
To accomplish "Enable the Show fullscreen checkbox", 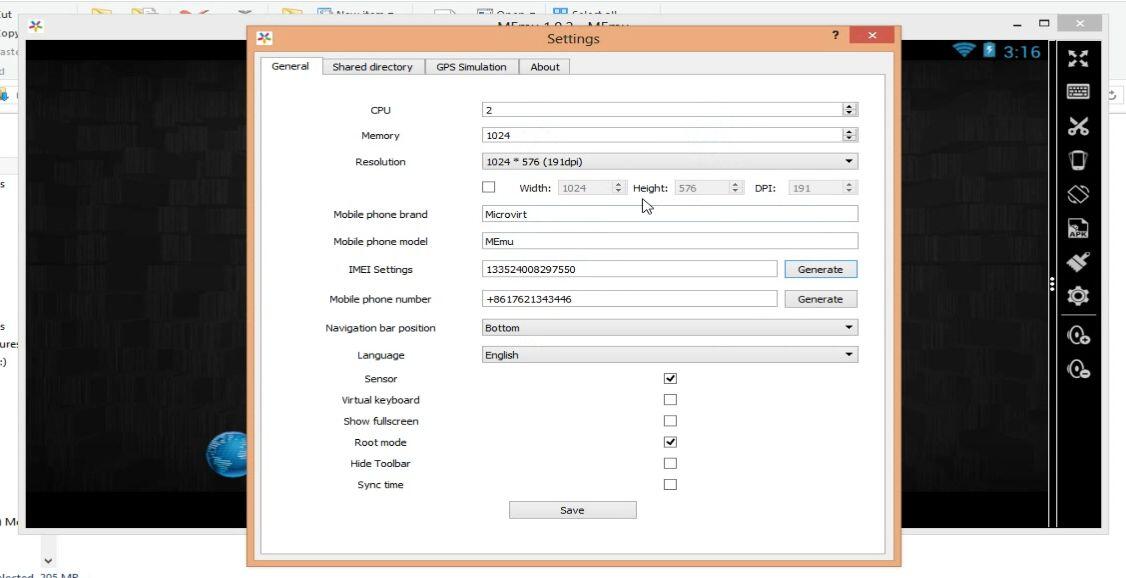I will coord(670,421).
